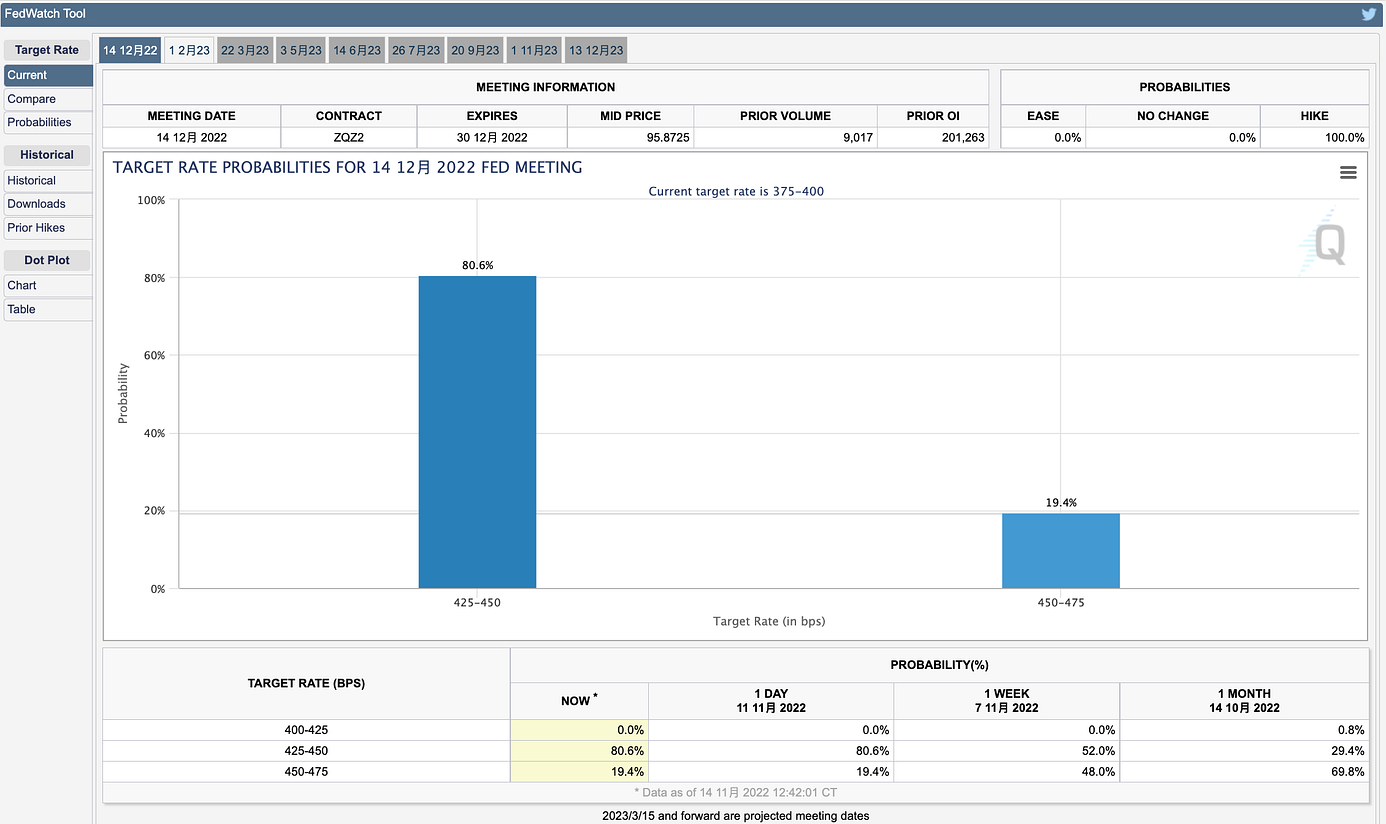Open the Compare sidebar item

pos(48,99)
